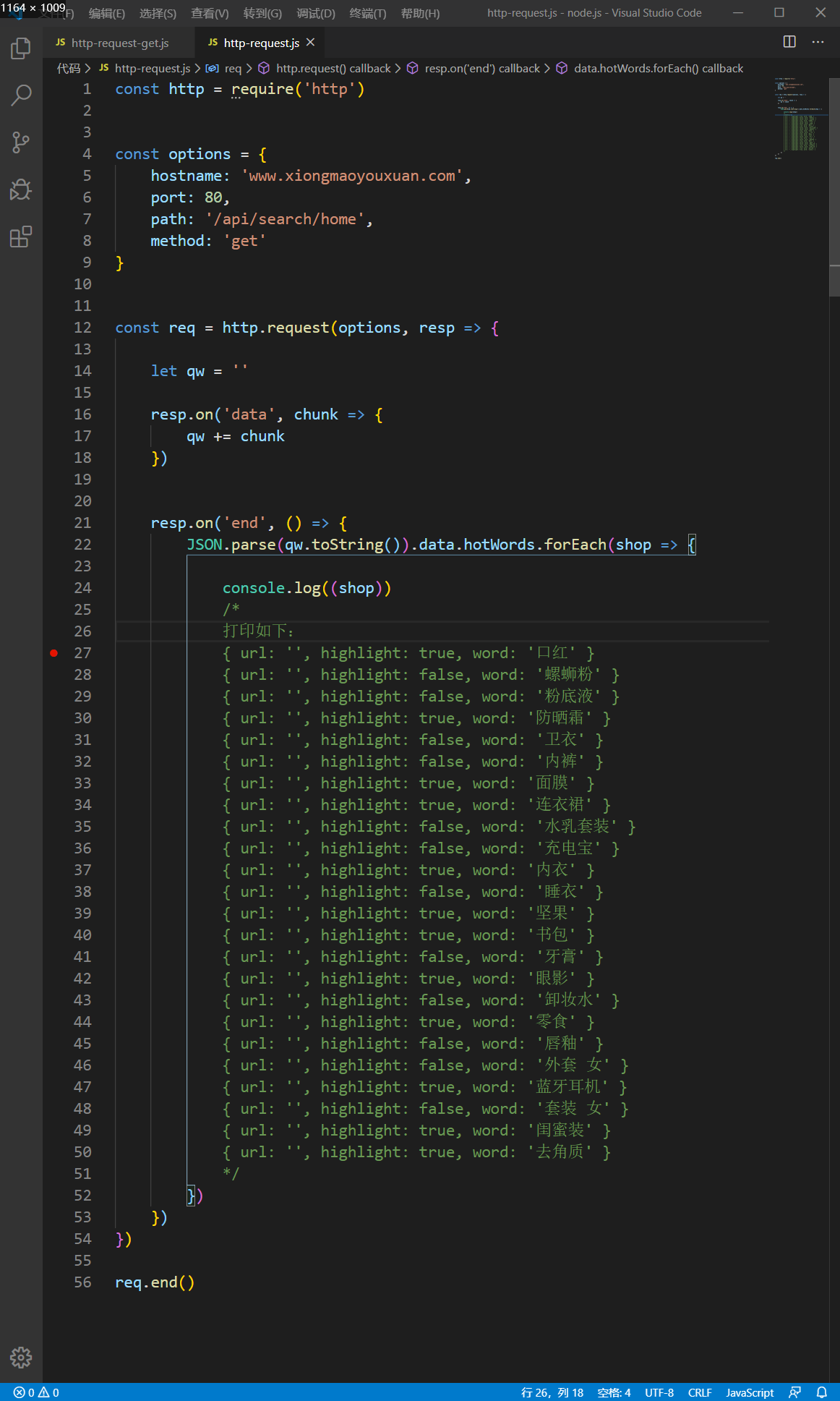This screenshot has width=840, height=1401.
Task: Click the method: 'get' property
Action: 208,241
